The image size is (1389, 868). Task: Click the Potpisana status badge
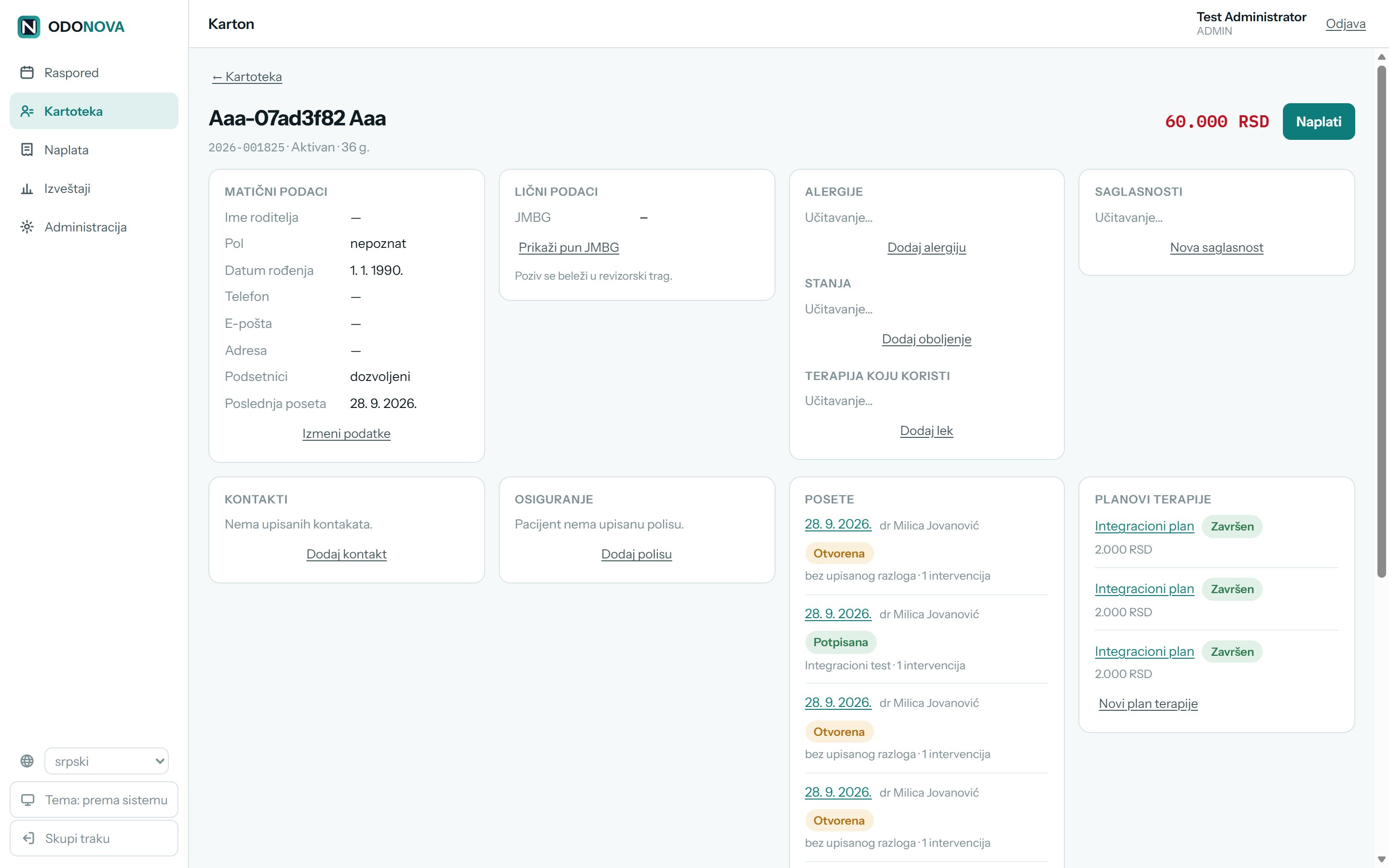click(x=840, y=642)
